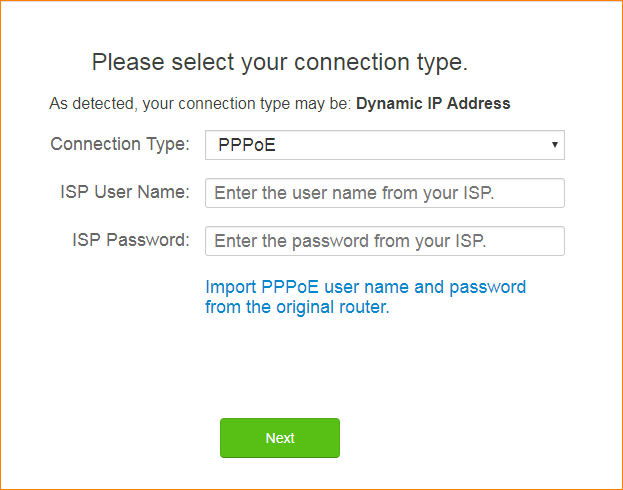This screenshot has height=490, width=623.
Task: Click the "As detected" message text
Action: 200,103
